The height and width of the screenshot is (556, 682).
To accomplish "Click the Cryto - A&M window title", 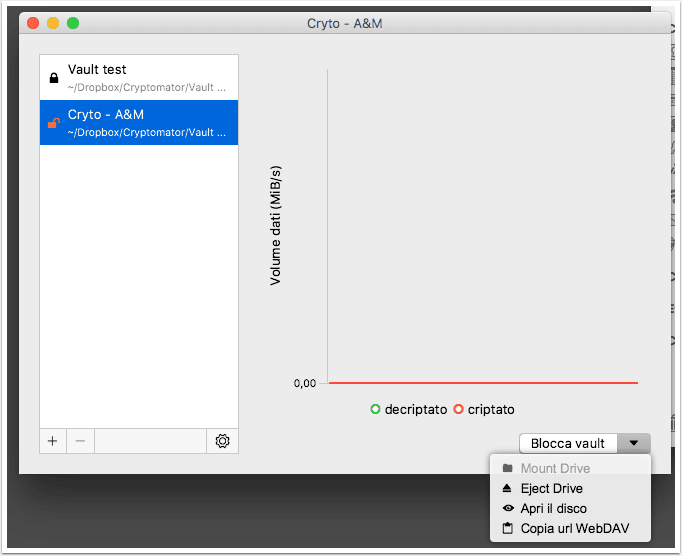I will tap(344, 23).
